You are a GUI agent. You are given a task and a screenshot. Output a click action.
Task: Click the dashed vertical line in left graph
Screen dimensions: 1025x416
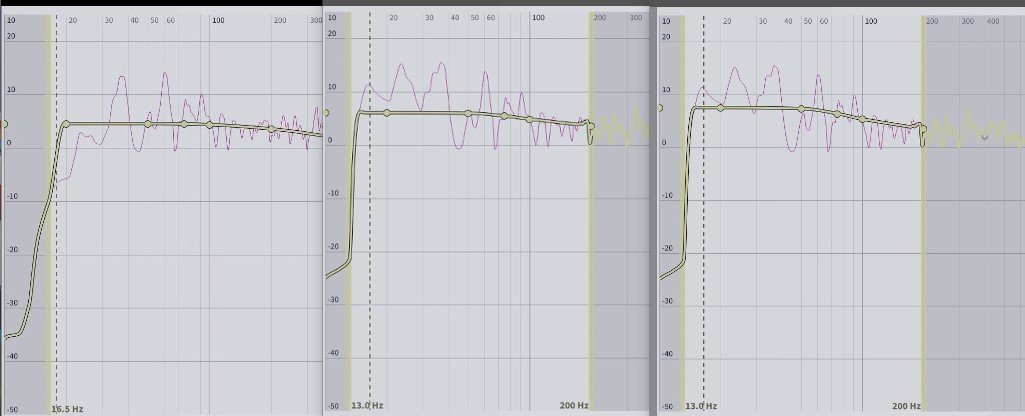tap(56, 250)
